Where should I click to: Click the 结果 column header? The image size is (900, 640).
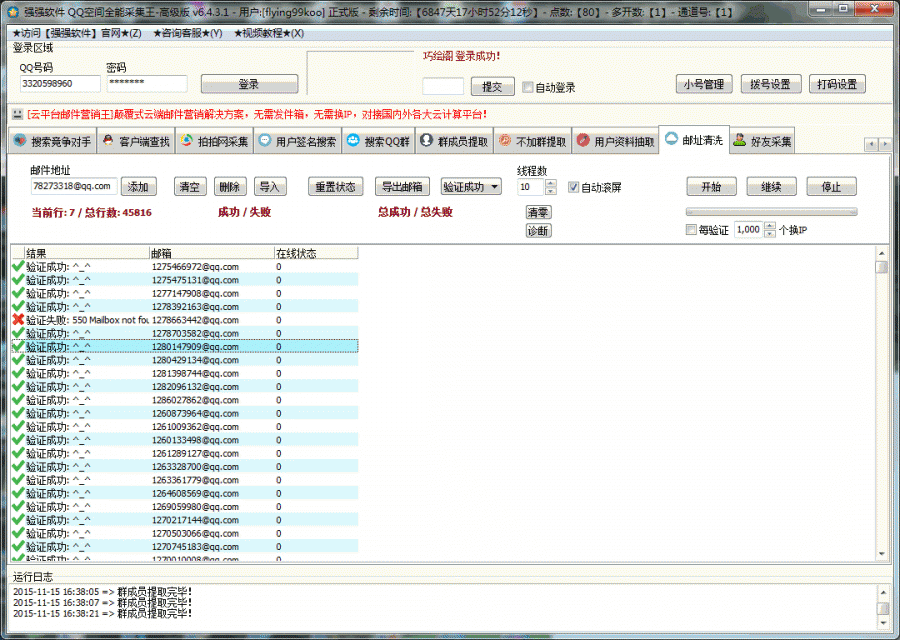pos(87,253)
